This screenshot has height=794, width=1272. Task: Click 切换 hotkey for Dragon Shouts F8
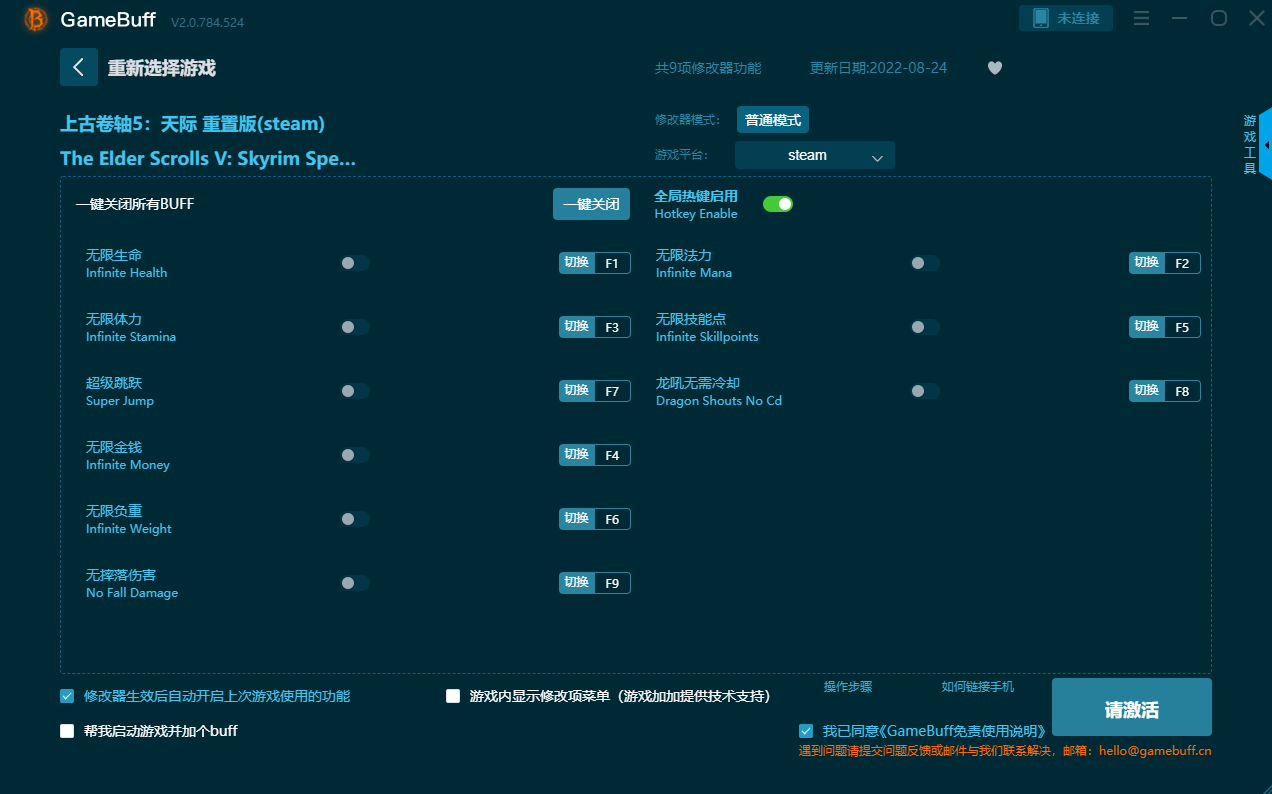1147,391
